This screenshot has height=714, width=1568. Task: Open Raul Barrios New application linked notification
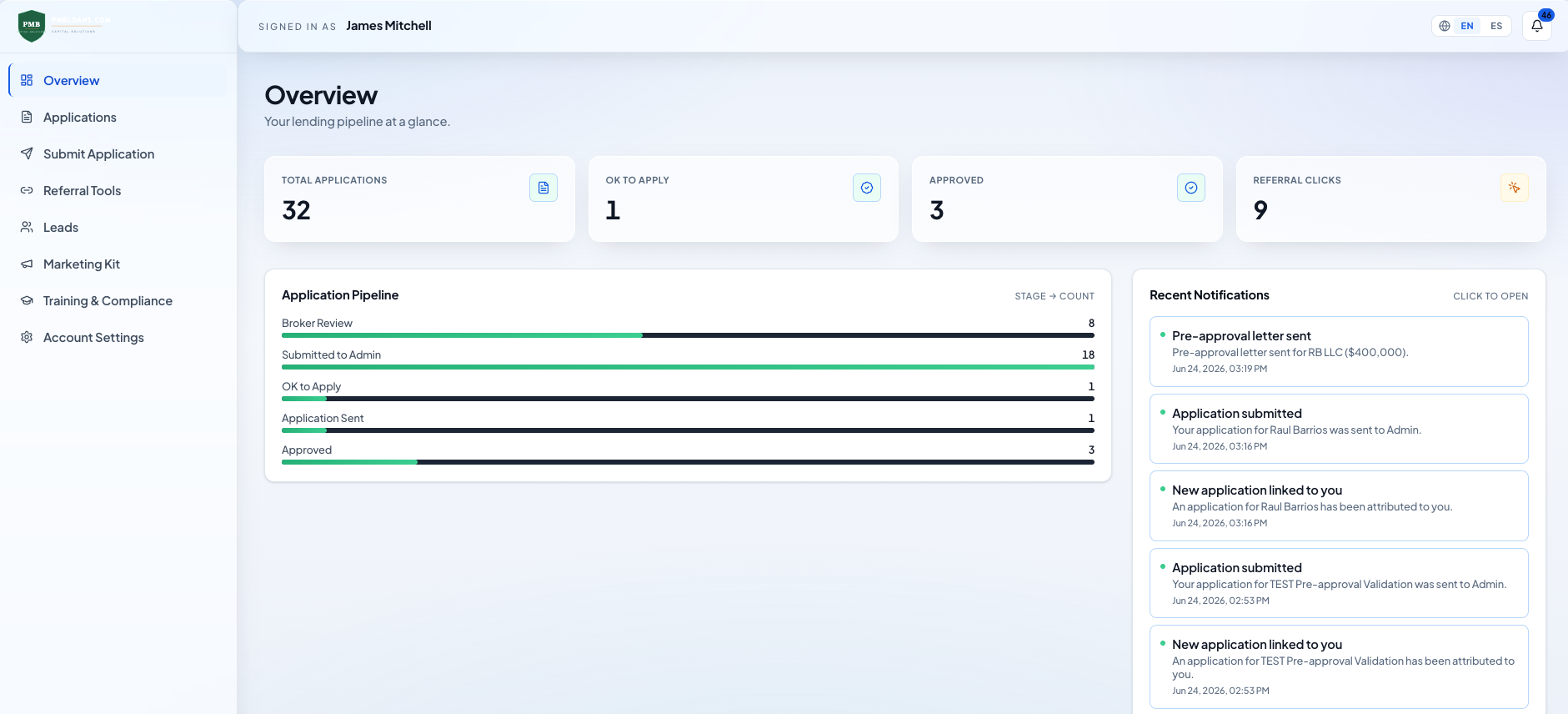[x=1339, y=505]
